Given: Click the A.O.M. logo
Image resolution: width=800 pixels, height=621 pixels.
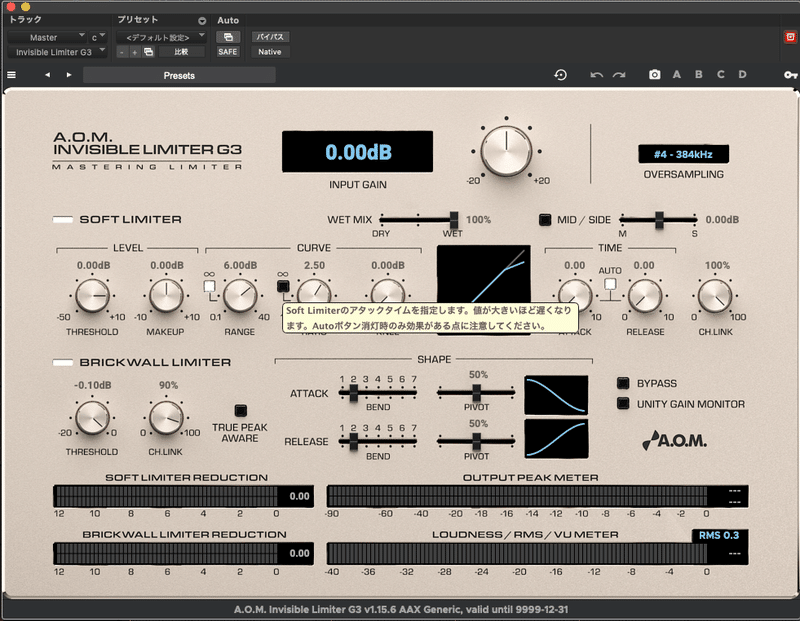Looking at the screenshot, I should point(674,440).
